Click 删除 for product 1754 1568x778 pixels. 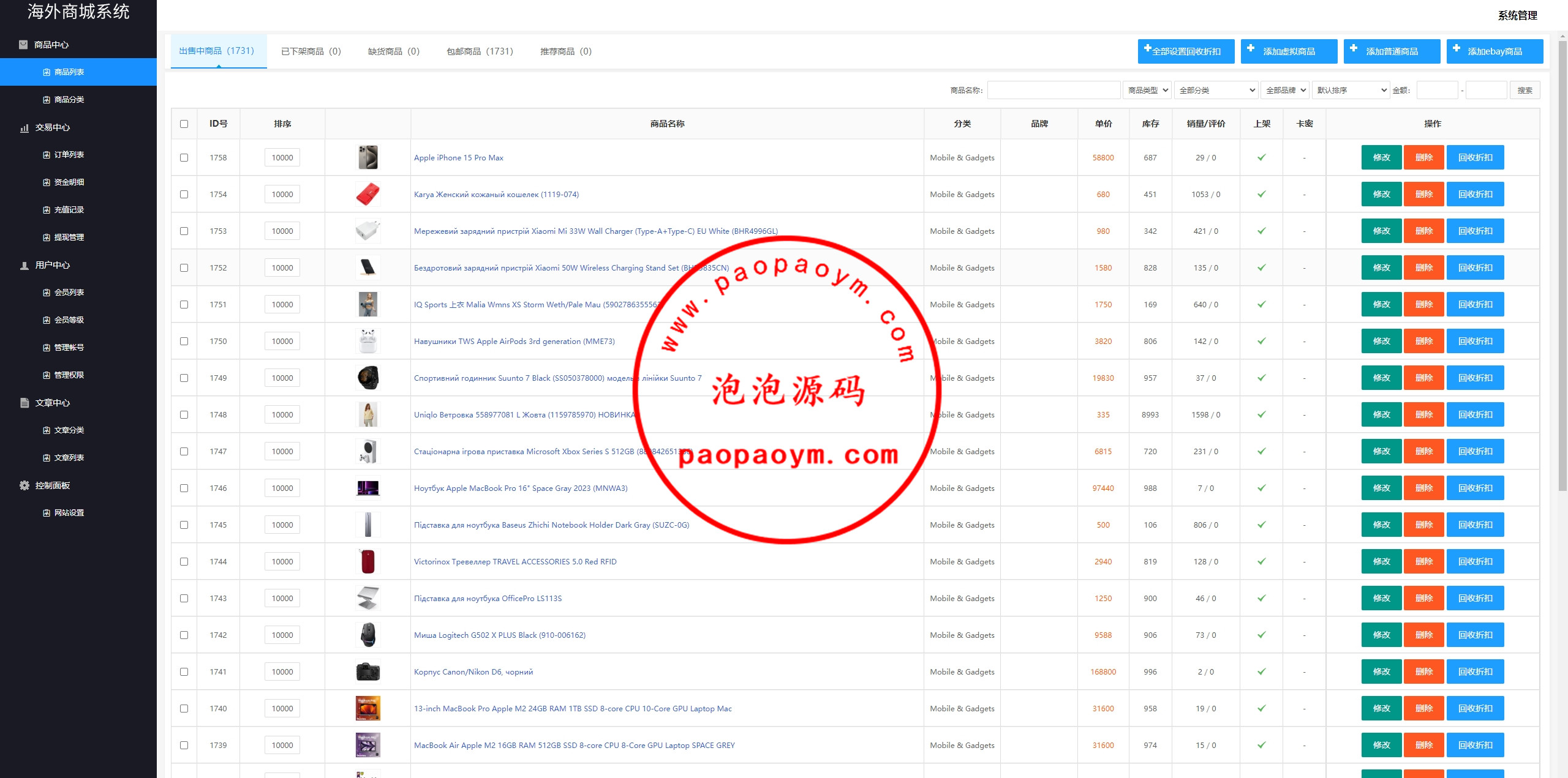pyautogui.click(x=1424, y=194)
